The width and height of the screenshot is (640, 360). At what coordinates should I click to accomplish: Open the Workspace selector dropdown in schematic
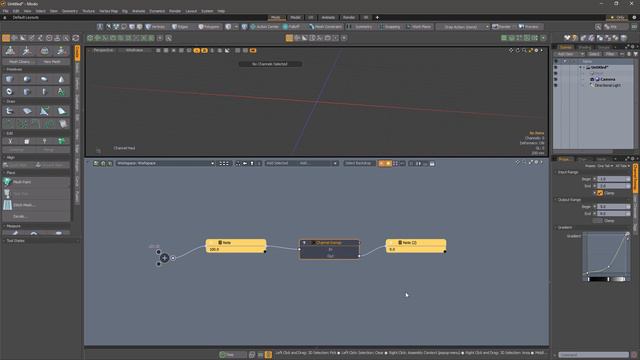coord(165,163)
